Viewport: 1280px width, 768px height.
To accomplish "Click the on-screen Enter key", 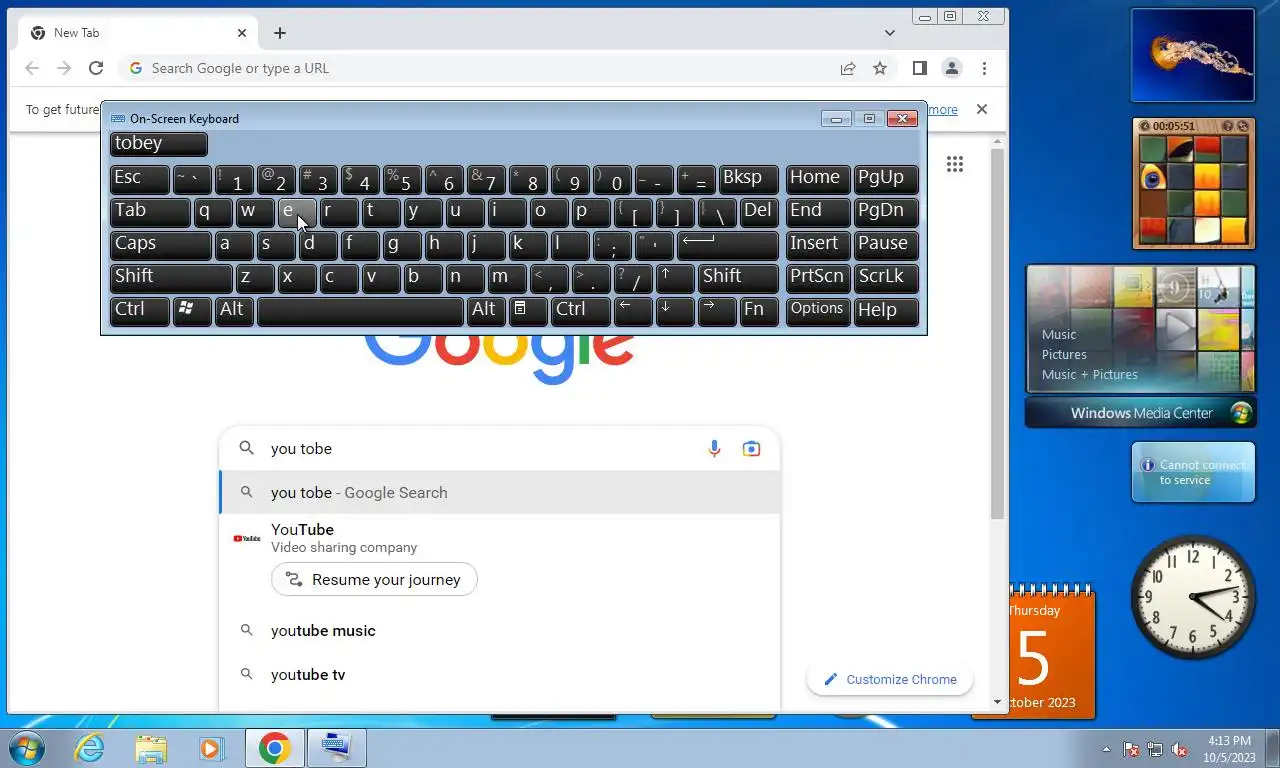I will [x=728, y=246].
